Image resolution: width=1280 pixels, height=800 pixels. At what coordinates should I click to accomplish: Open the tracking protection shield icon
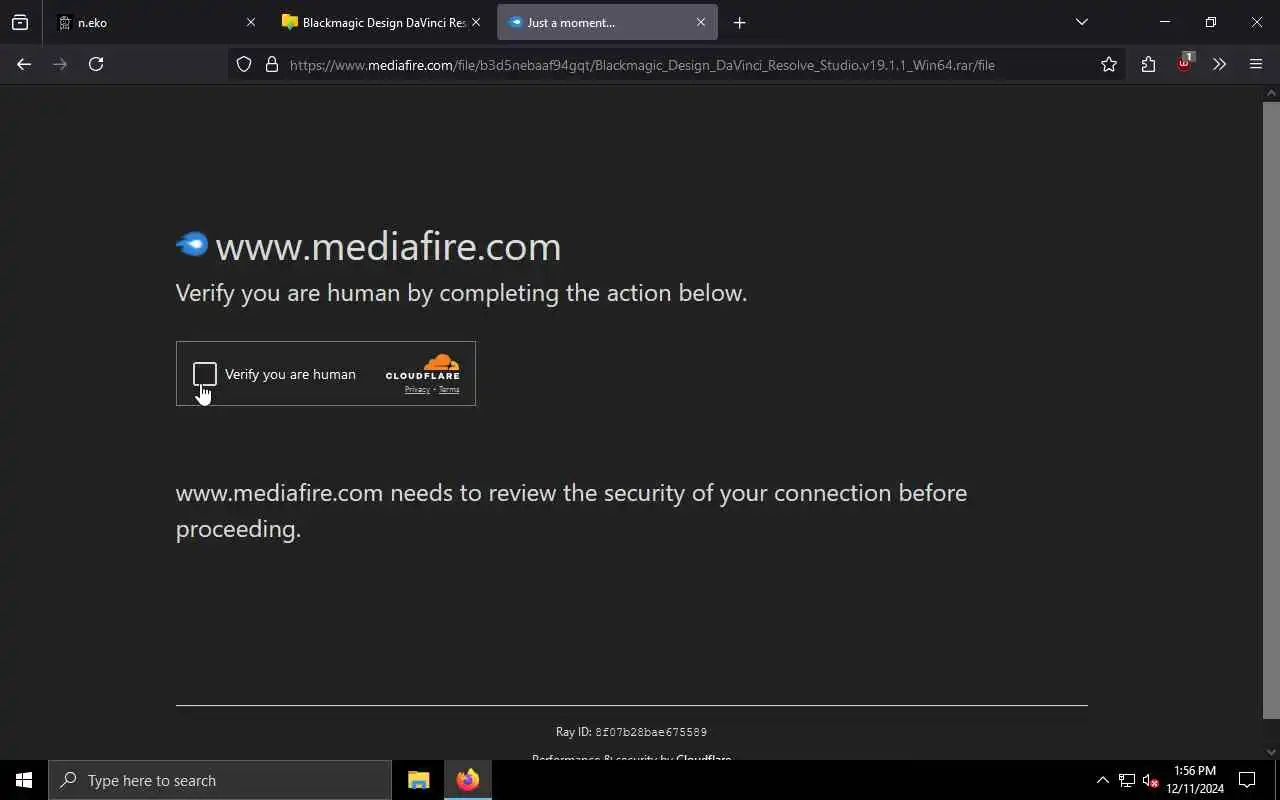coord(244,64)
